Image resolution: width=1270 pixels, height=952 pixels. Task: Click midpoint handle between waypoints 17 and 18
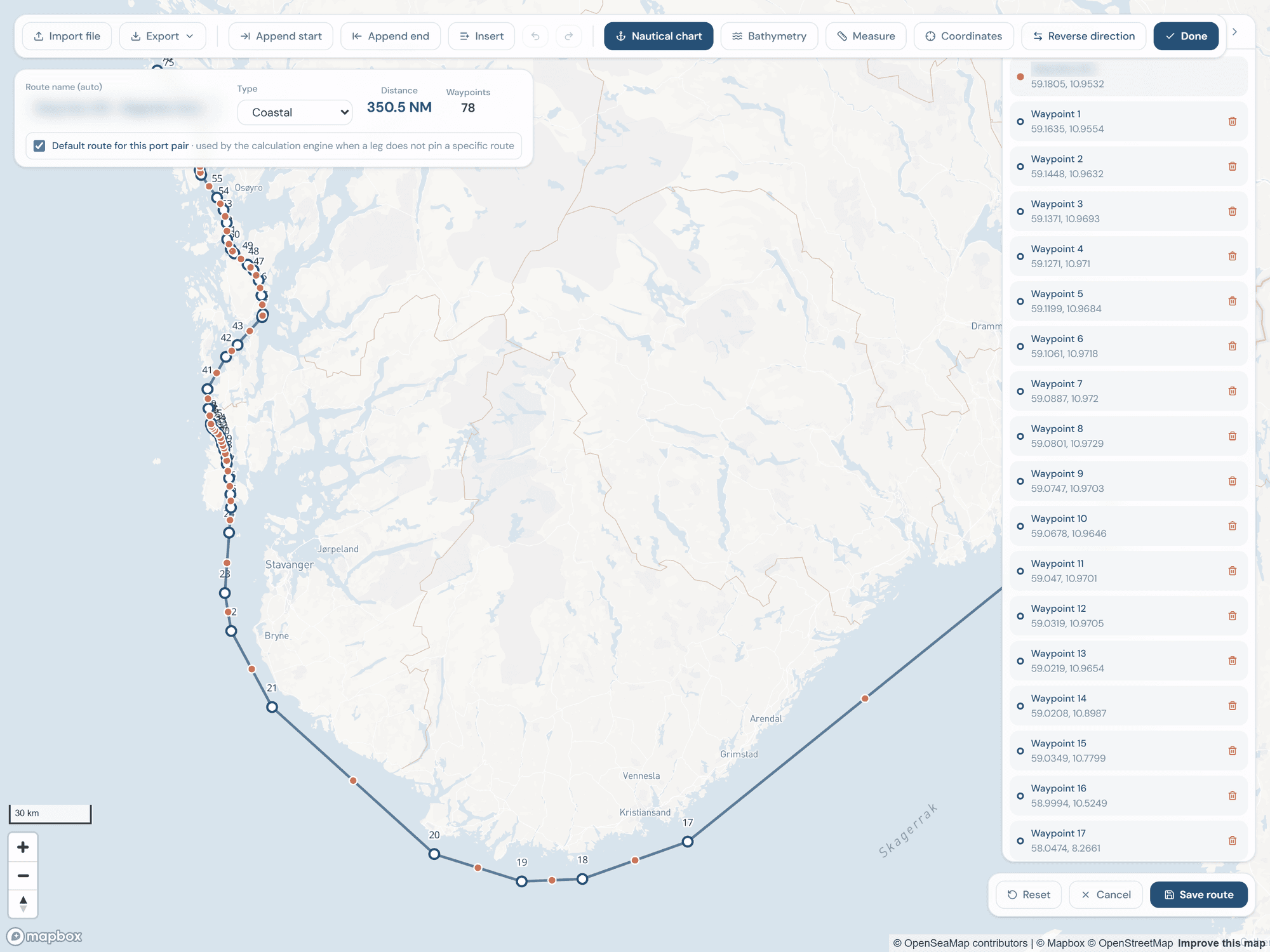point(635,861)
